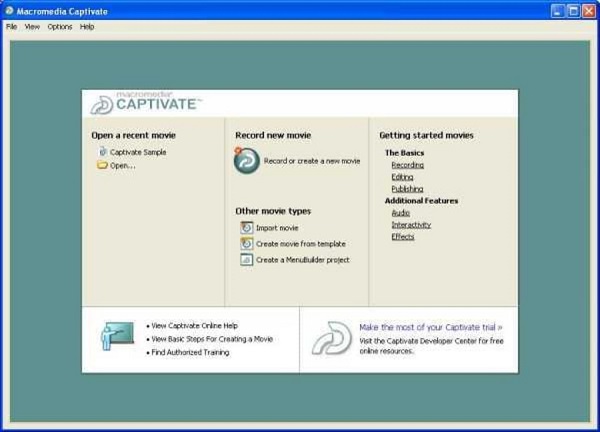Open the Options menu

[x=60, y=27]
